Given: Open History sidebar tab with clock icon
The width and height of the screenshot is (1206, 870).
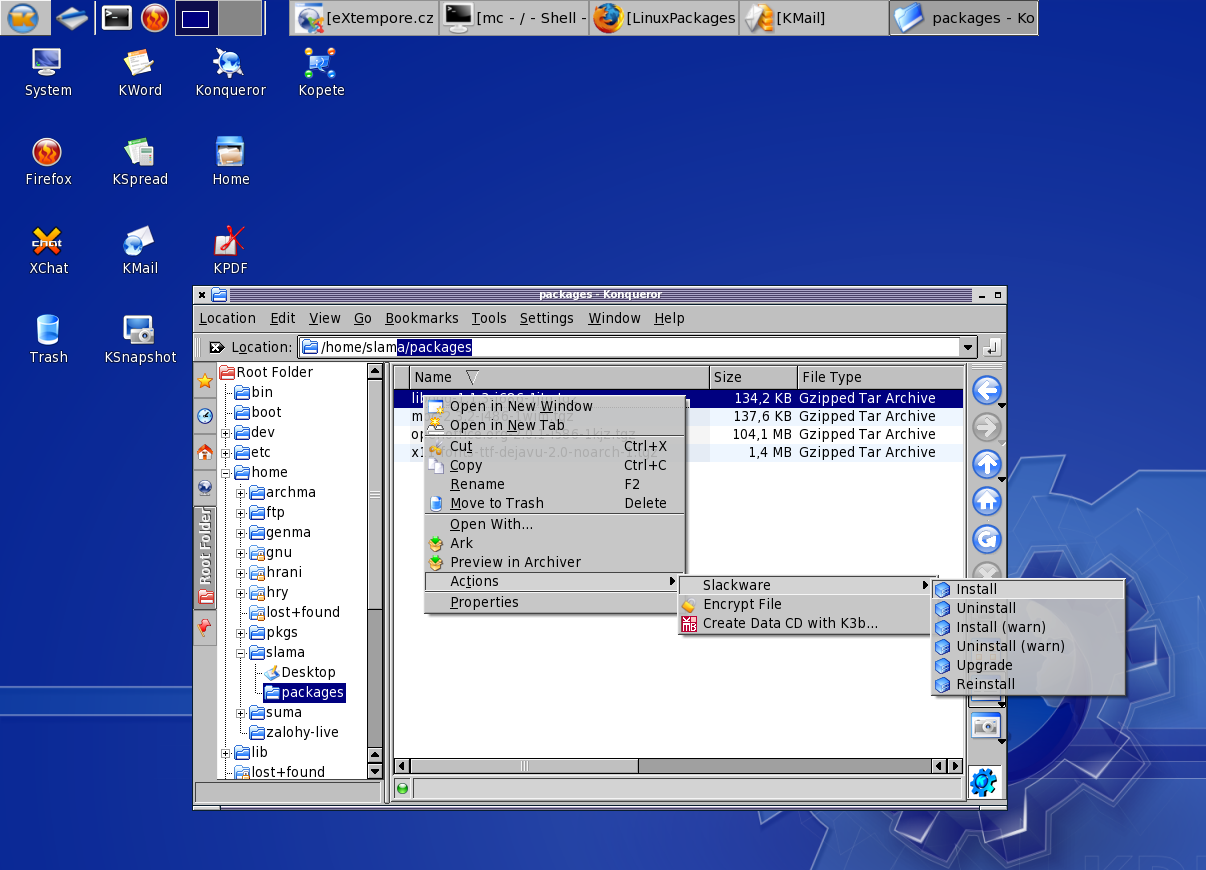Looking at the screenshot, I should coord(205,416).
